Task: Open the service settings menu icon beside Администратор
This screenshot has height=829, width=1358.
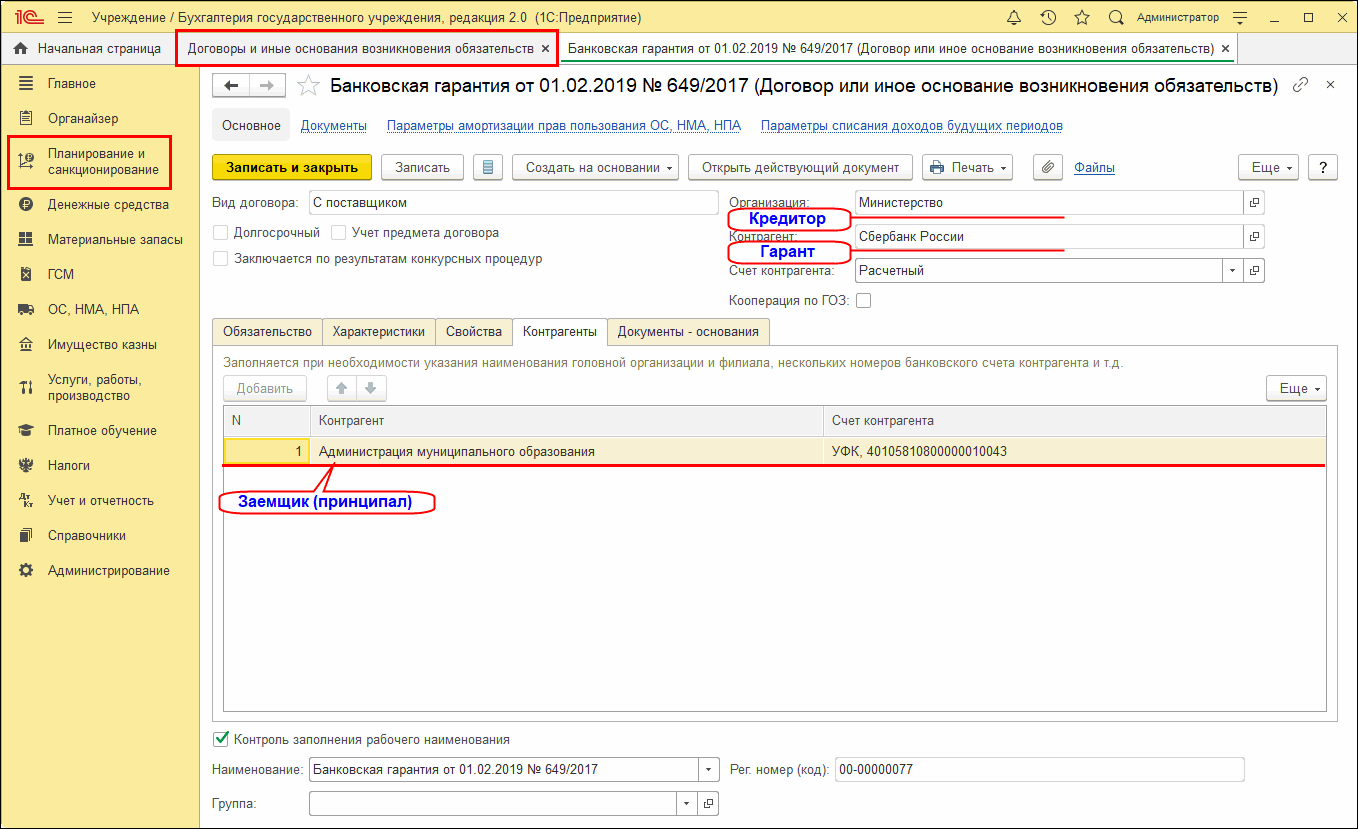Action: [1240, 17]
